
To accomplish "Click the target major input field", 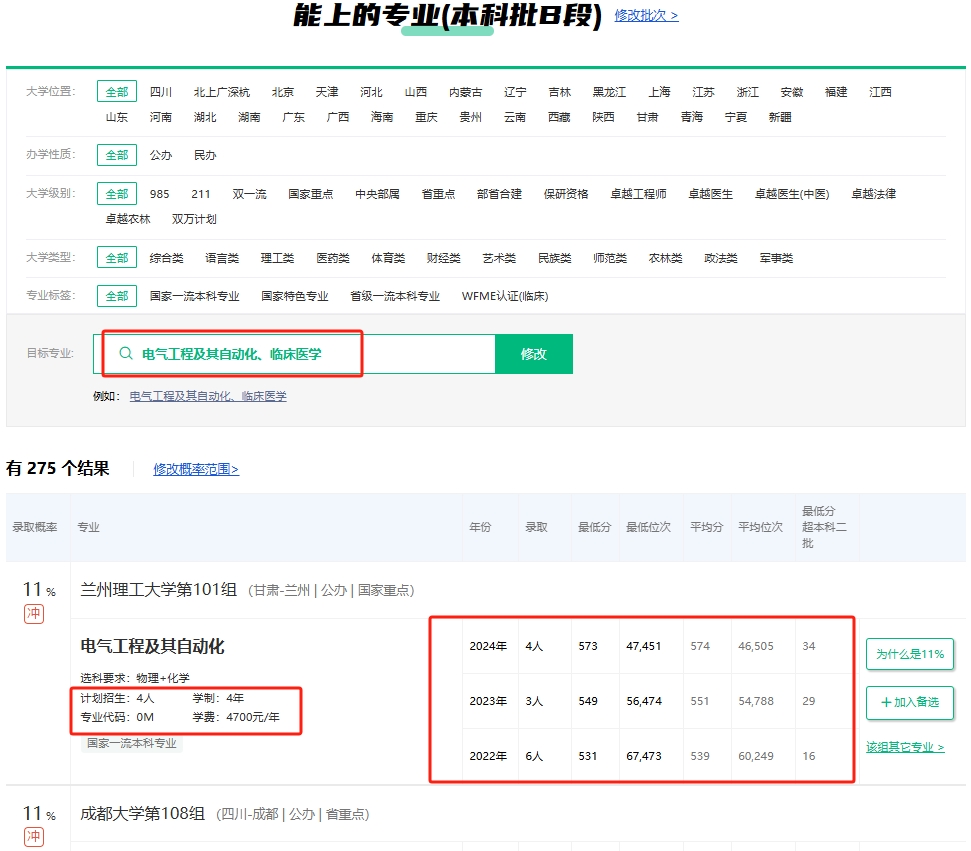I will tap(300, 354).
